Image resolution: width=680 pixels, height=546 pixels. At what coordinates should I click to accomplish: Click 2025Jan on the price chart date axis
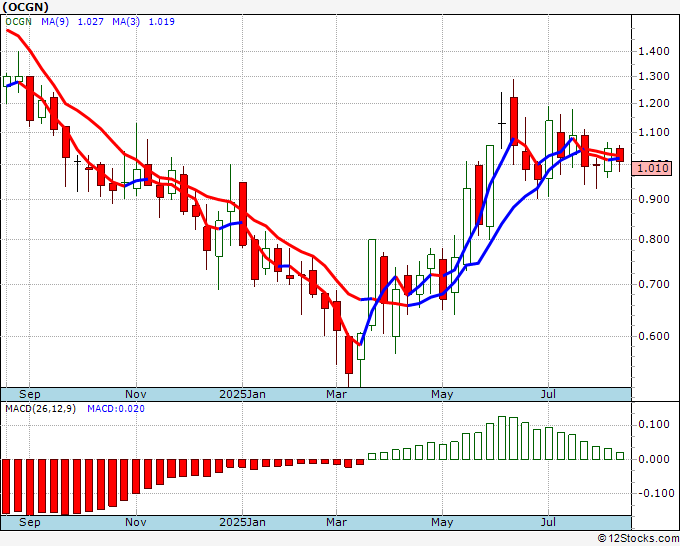(242, 394)
